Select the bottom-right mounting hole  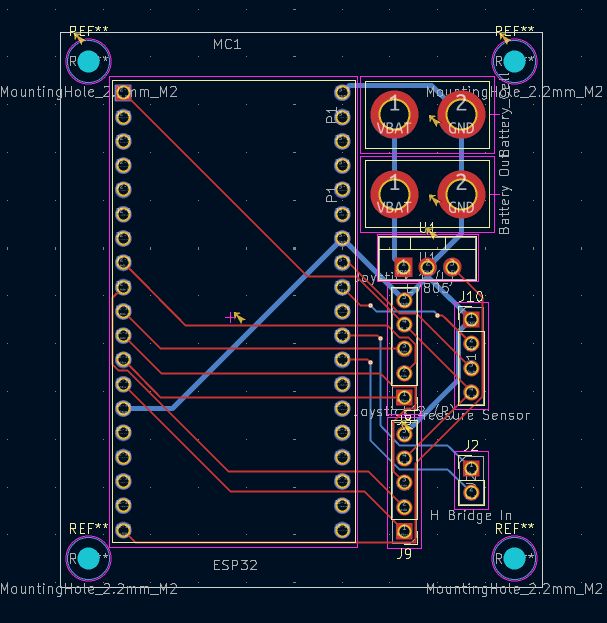(x=514, y=558)
